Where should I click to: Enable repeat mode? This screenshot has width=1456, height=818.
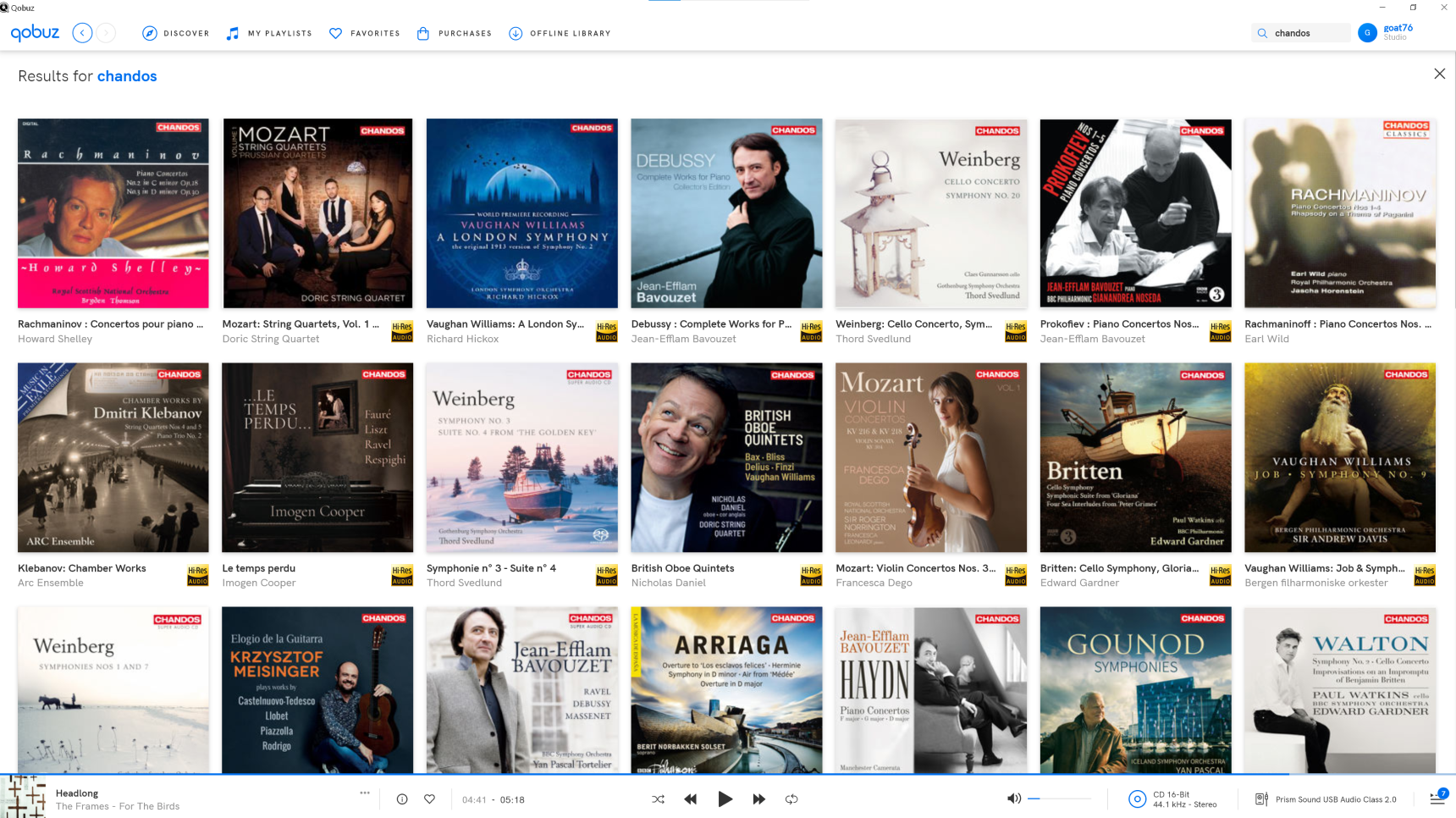(x=791, y=799)
